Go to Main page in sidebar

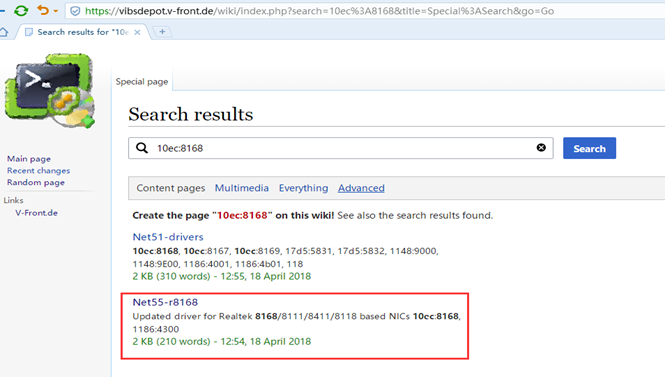tap(29, 159)
